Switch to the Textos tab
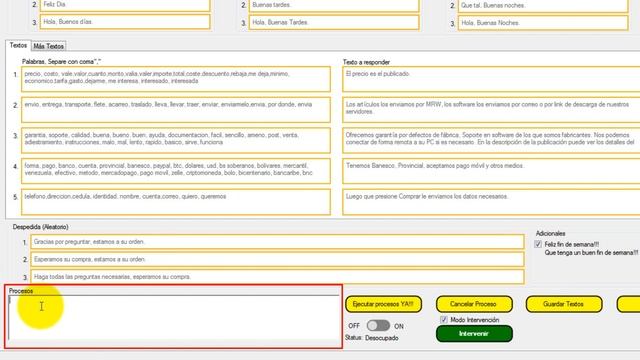This screenshot has width=640, height=360. [x=18, y=45]
